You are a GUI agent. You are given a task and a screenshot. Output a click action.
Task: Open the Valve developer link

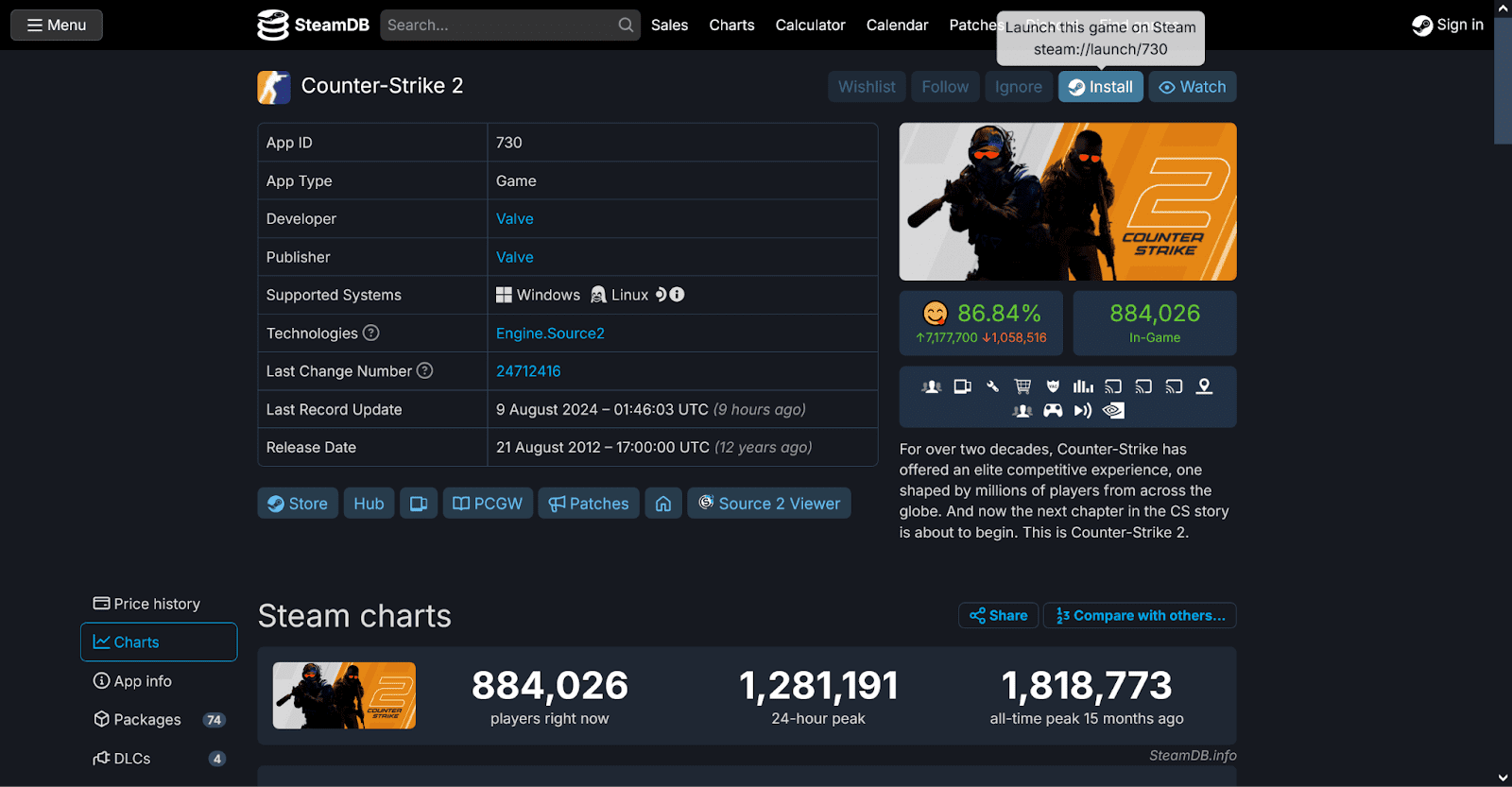click(x=515, y=218)
